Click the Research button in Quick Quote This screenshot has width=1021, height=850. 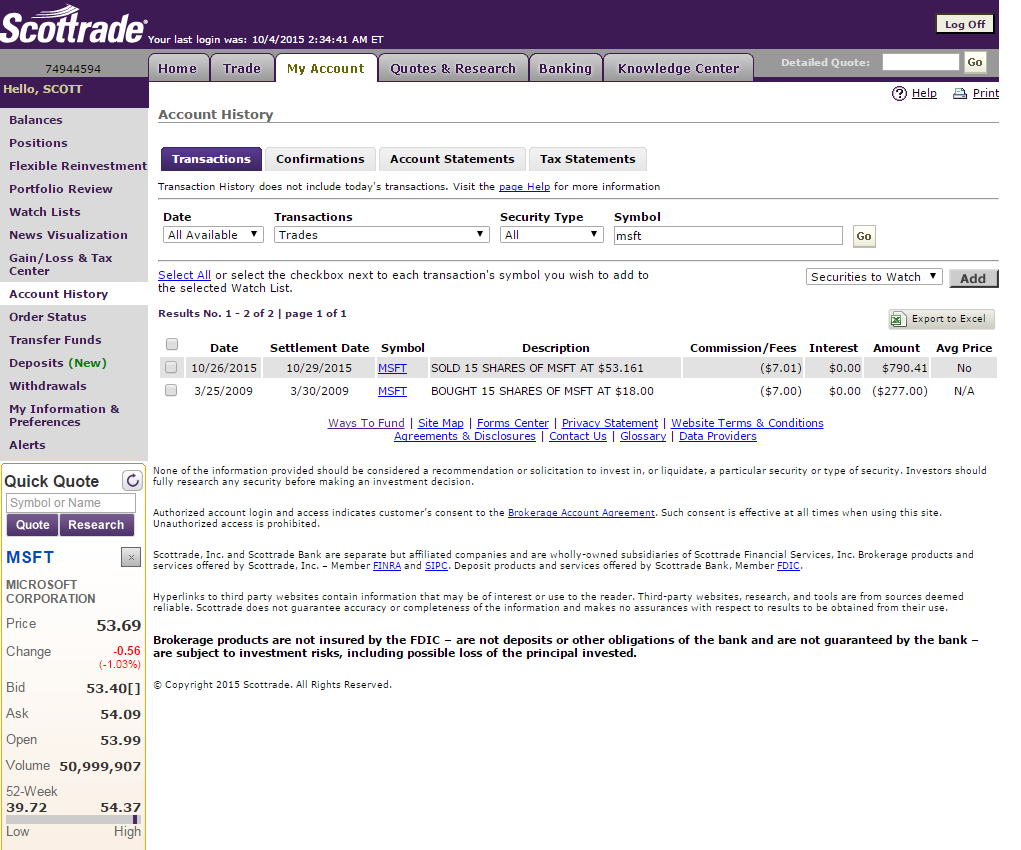[x=96, y=525]
